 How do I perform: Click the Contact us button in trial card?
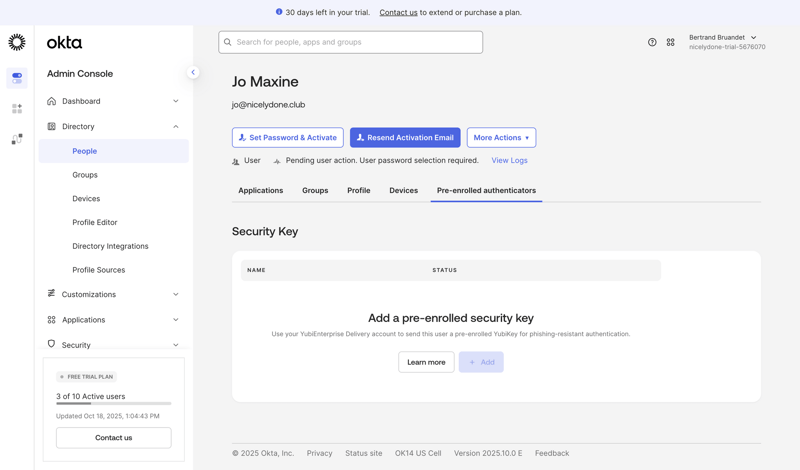coord(114,438)
